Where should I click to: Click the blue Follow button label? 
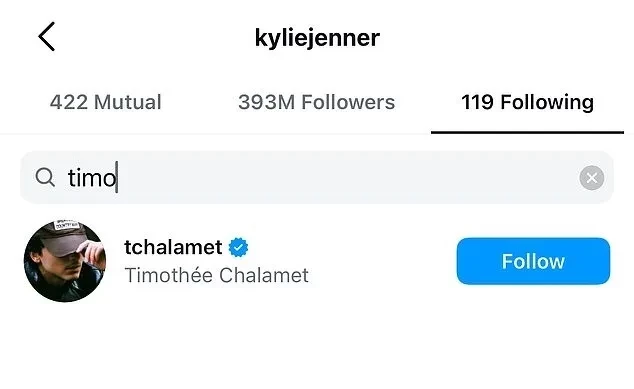533,261
